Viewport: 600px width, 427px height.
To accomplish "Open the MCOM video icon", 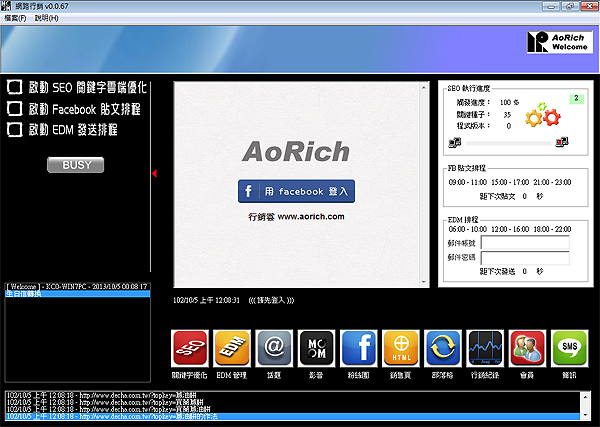I will click(x=316, y=348).
